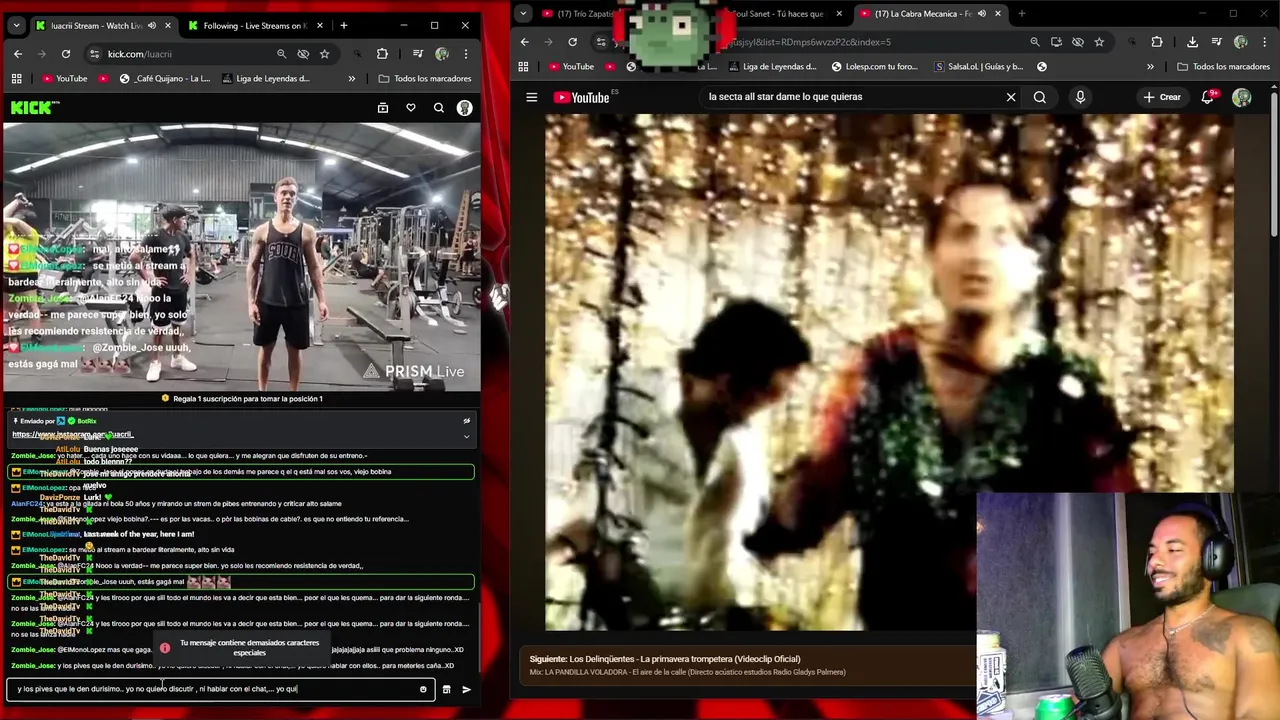Open 'Todos los marcadores' in the YouTube window
The image size is (1280, 720).
(x=1223, y=67)
